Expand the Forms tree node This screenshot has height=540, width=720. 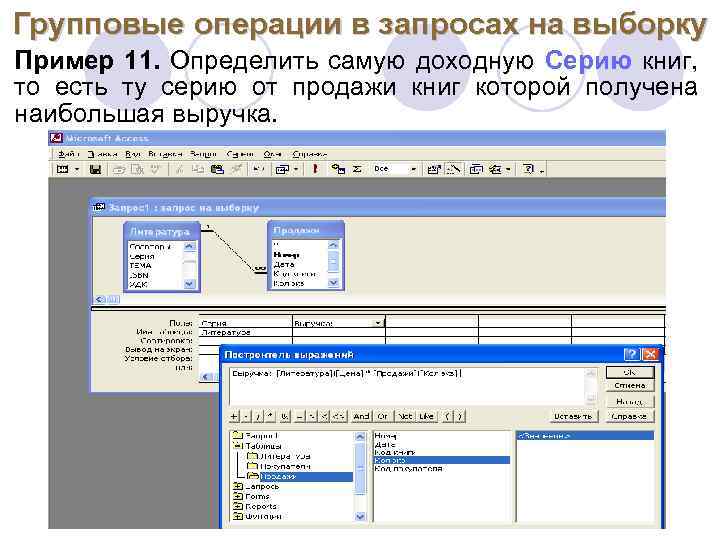237,496
